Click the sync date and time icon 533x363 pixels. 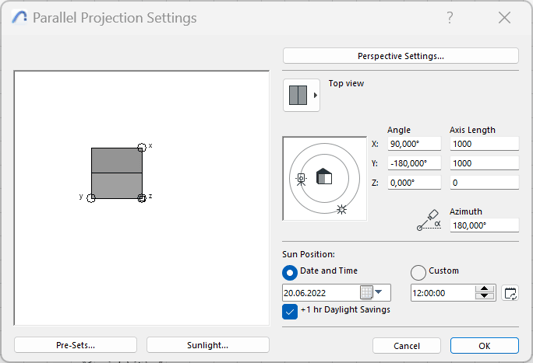coord(510,293)
